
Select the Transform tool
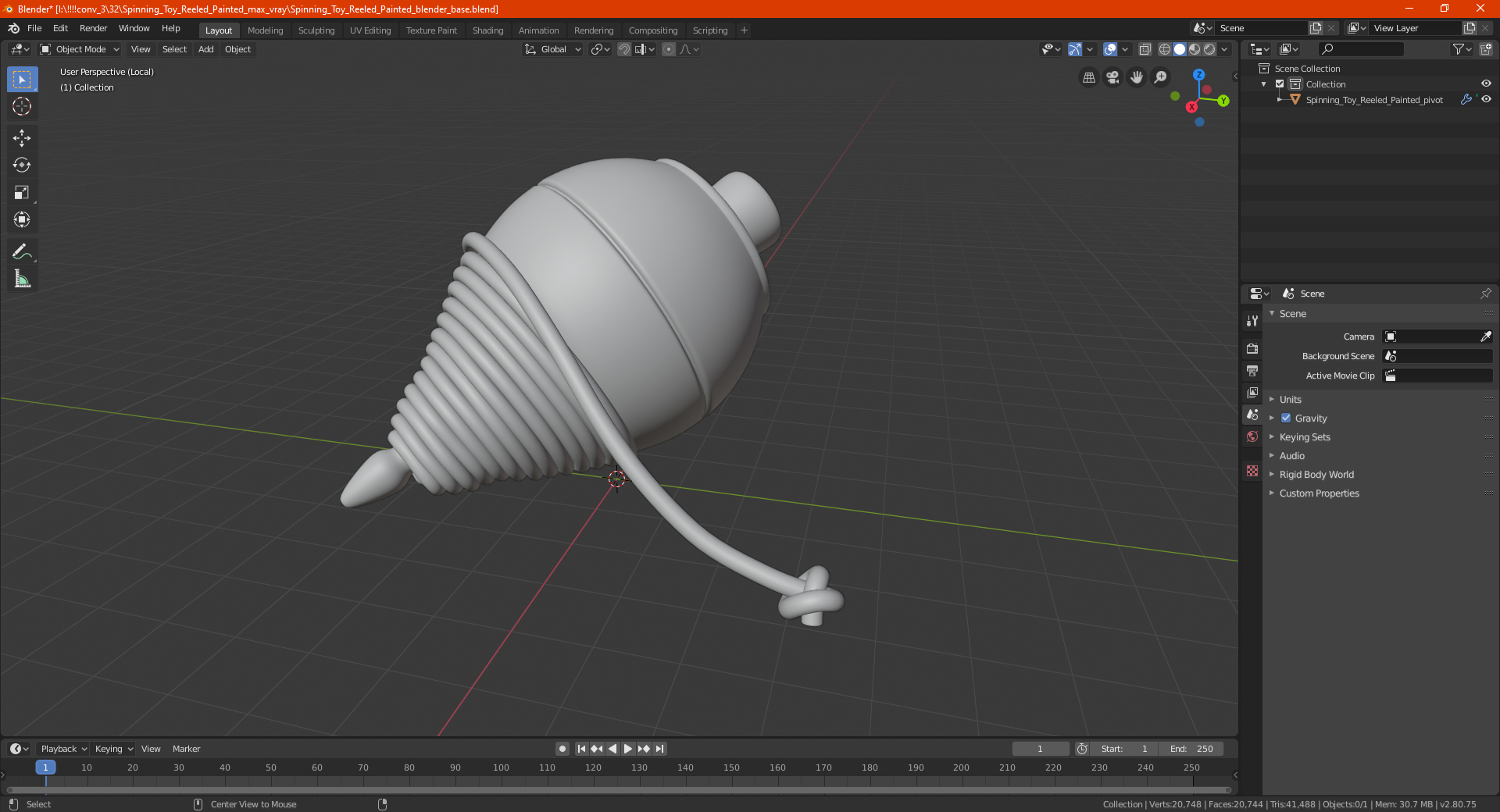(22, 220)
